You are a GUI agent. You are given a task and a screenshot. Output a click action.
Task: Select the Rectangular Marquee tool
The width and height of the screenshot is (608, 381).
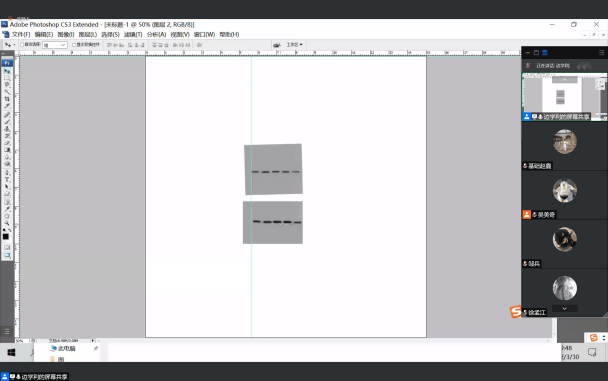[x=7, y=78]
